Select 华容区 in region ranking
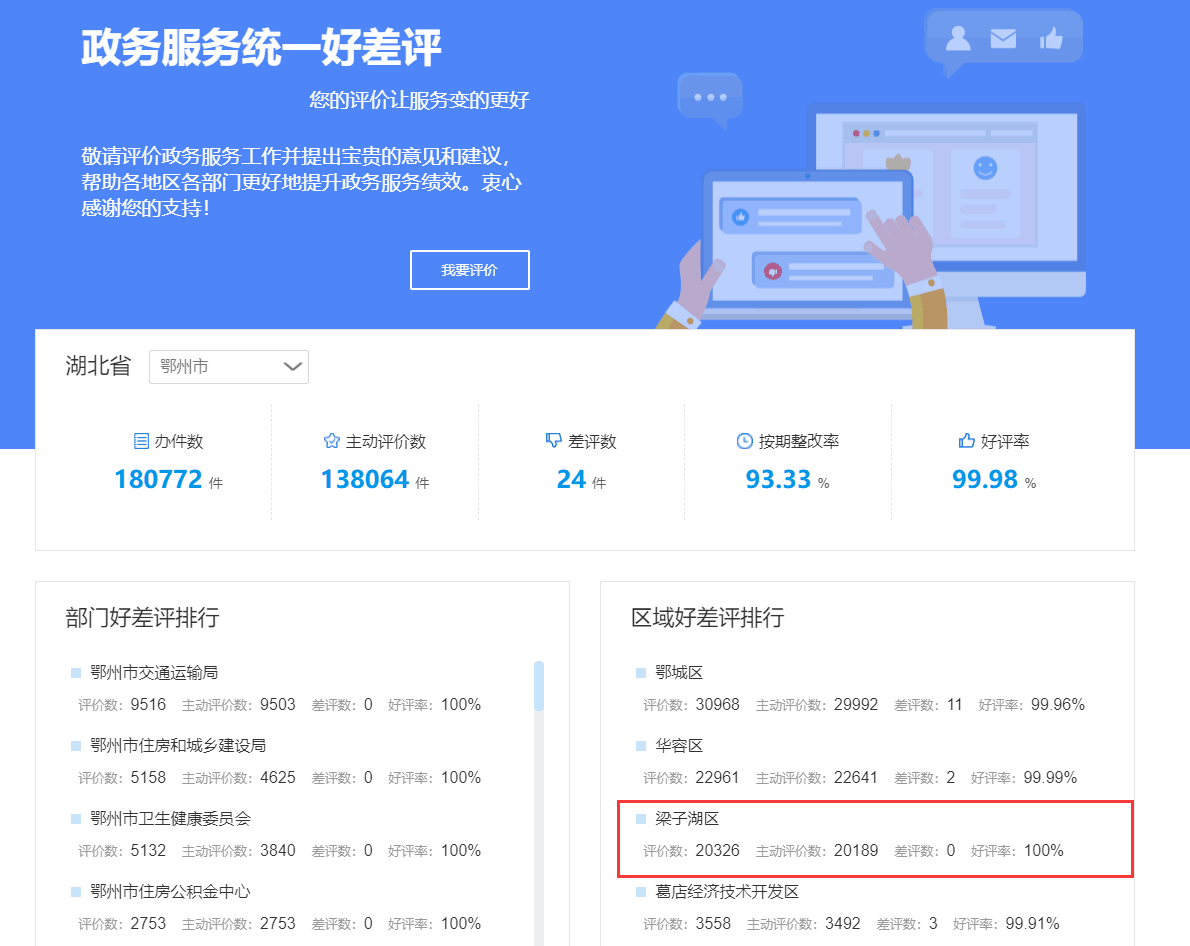Image resolution: width=1190 pixels, height=946 pixels. pos(679,746)
